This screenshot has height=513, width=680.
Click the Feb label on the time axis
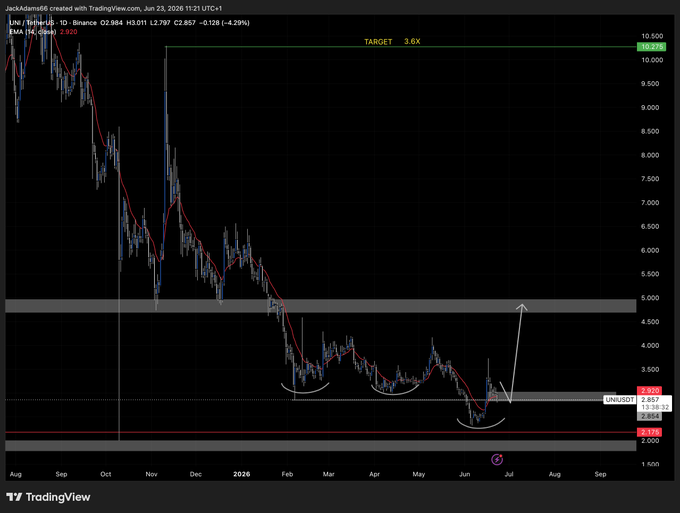(287, 474)
